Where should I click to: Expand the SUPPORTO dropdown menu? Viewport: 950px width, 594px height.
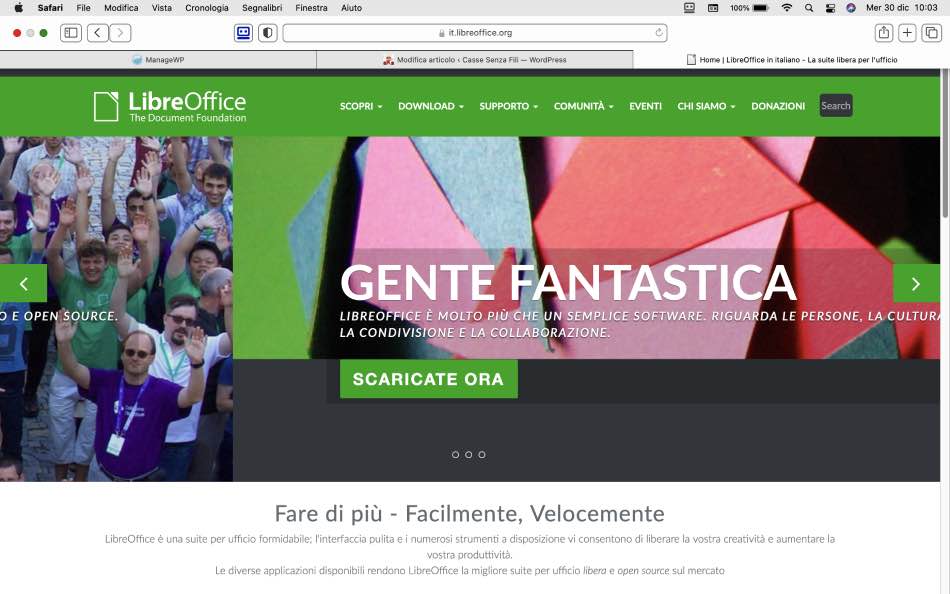tap(508, 106)
